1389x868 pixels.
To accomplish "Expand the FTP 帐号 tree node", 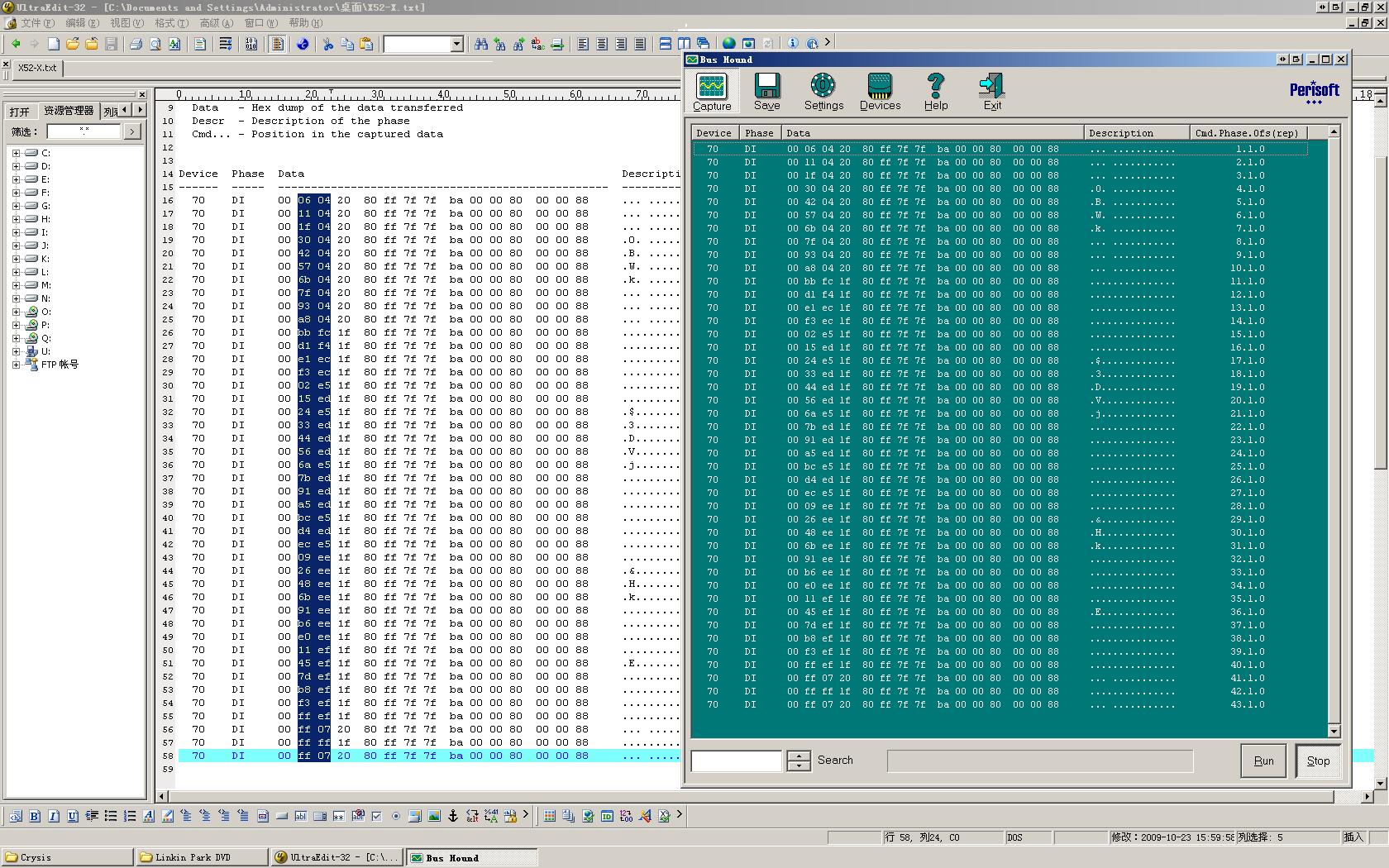I will tap(16, 365).
